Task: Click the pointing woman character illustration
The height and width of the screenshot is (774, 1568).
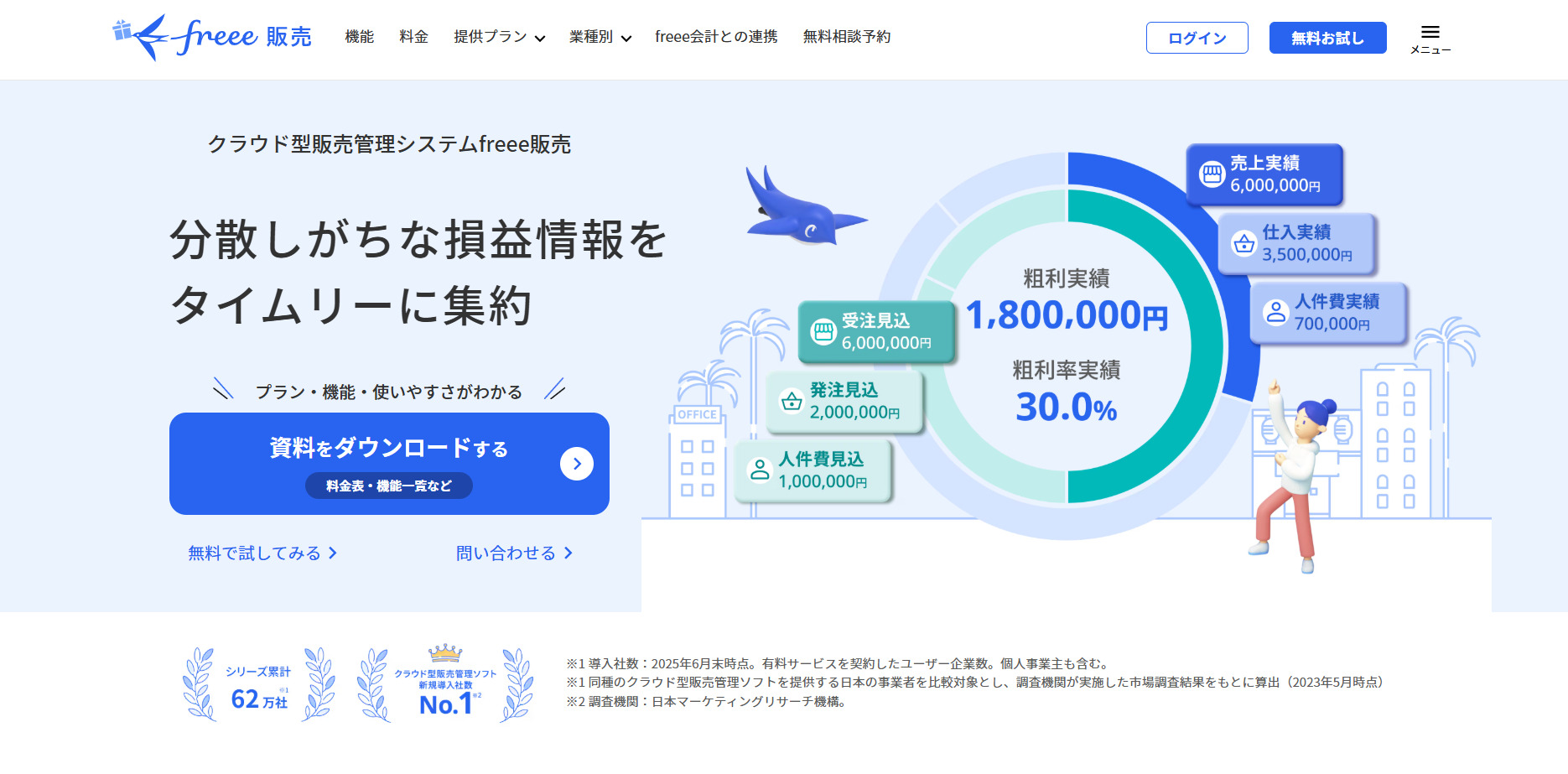Action: (x=1292, y=475)
